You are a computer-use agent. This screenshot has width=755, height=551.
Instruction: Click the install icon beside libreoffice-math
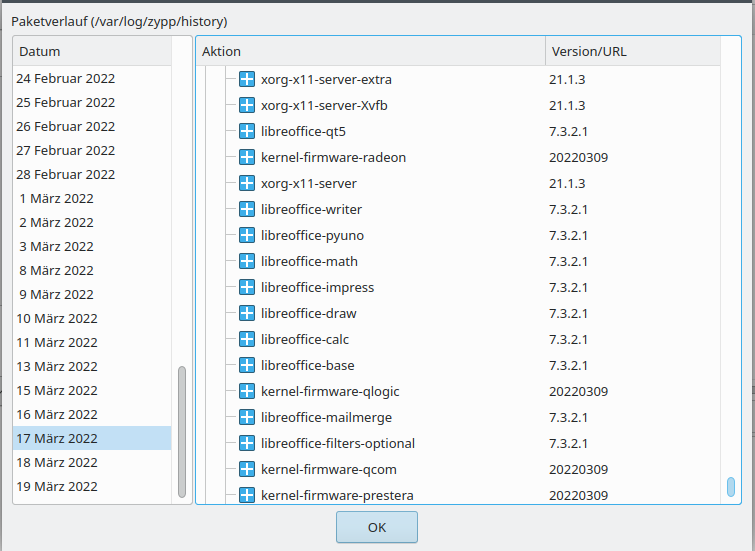tap(247, 261)
